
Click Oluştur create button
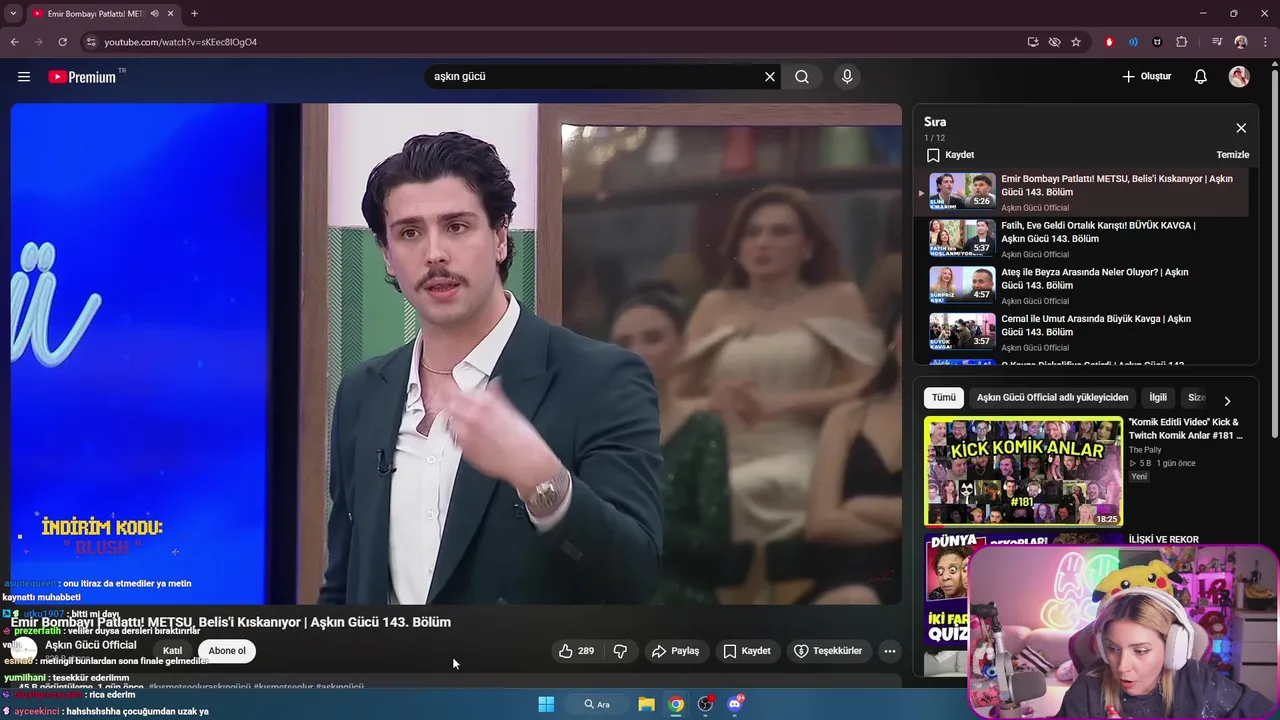(x=1146, y=77)
